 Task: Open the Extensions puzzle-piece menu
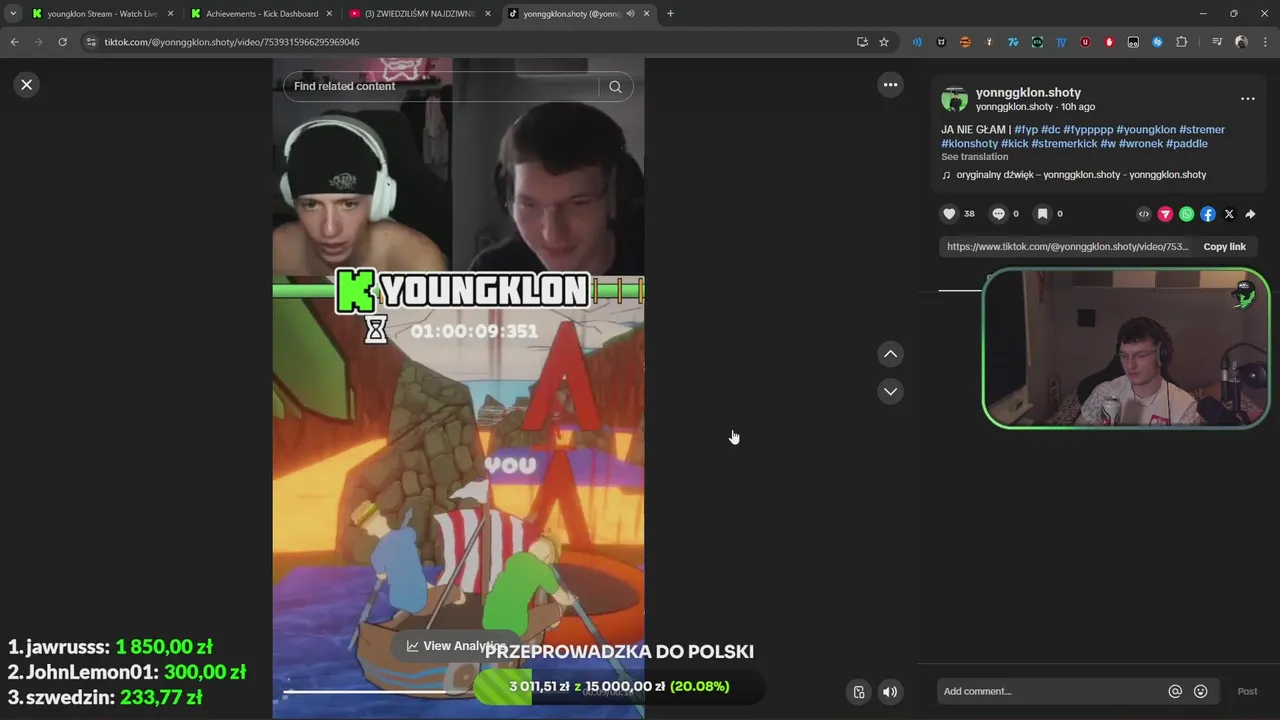tap(1181, 42)
